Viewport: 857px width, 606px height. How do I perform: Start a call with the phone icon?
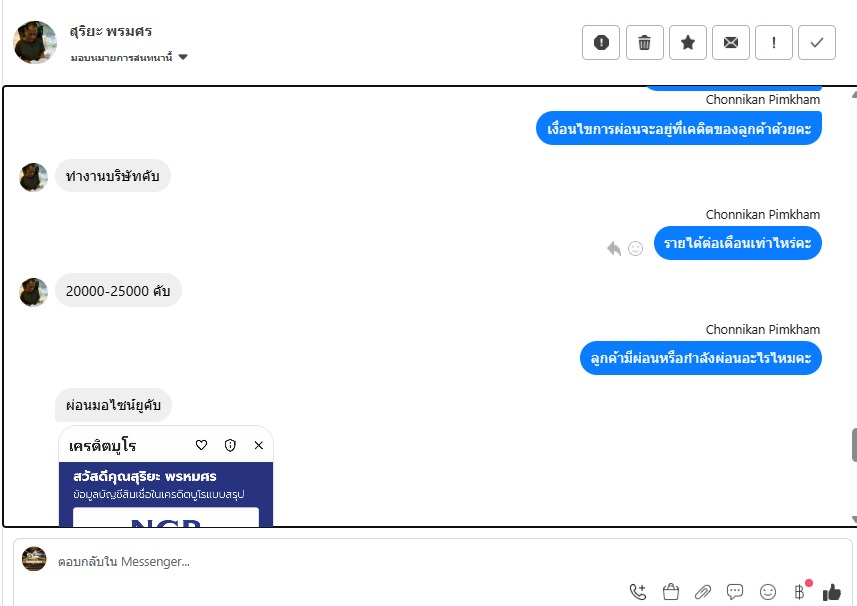(638, 592)
